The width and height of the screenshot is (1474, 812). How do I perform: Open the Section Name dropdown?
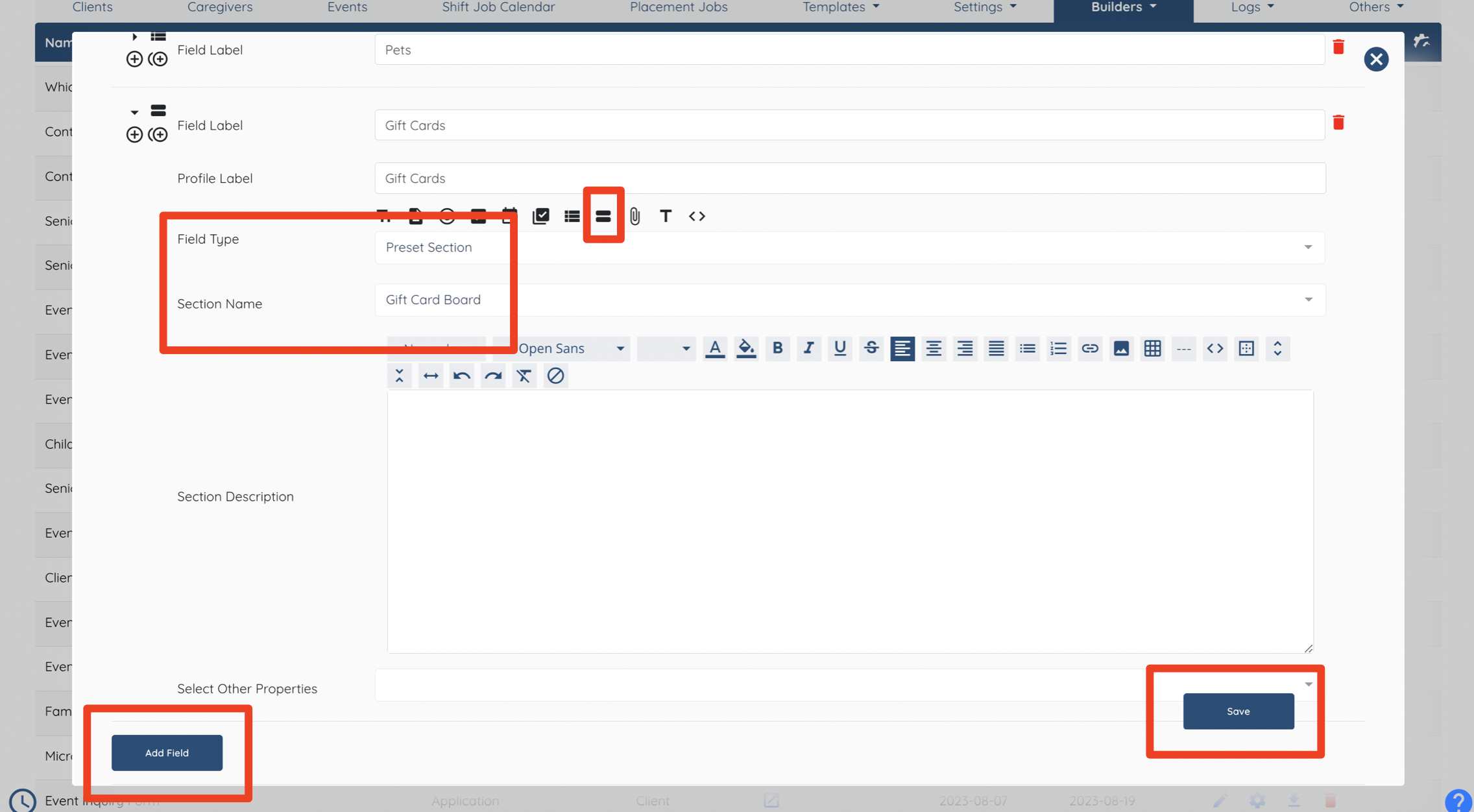pos(850,300)
